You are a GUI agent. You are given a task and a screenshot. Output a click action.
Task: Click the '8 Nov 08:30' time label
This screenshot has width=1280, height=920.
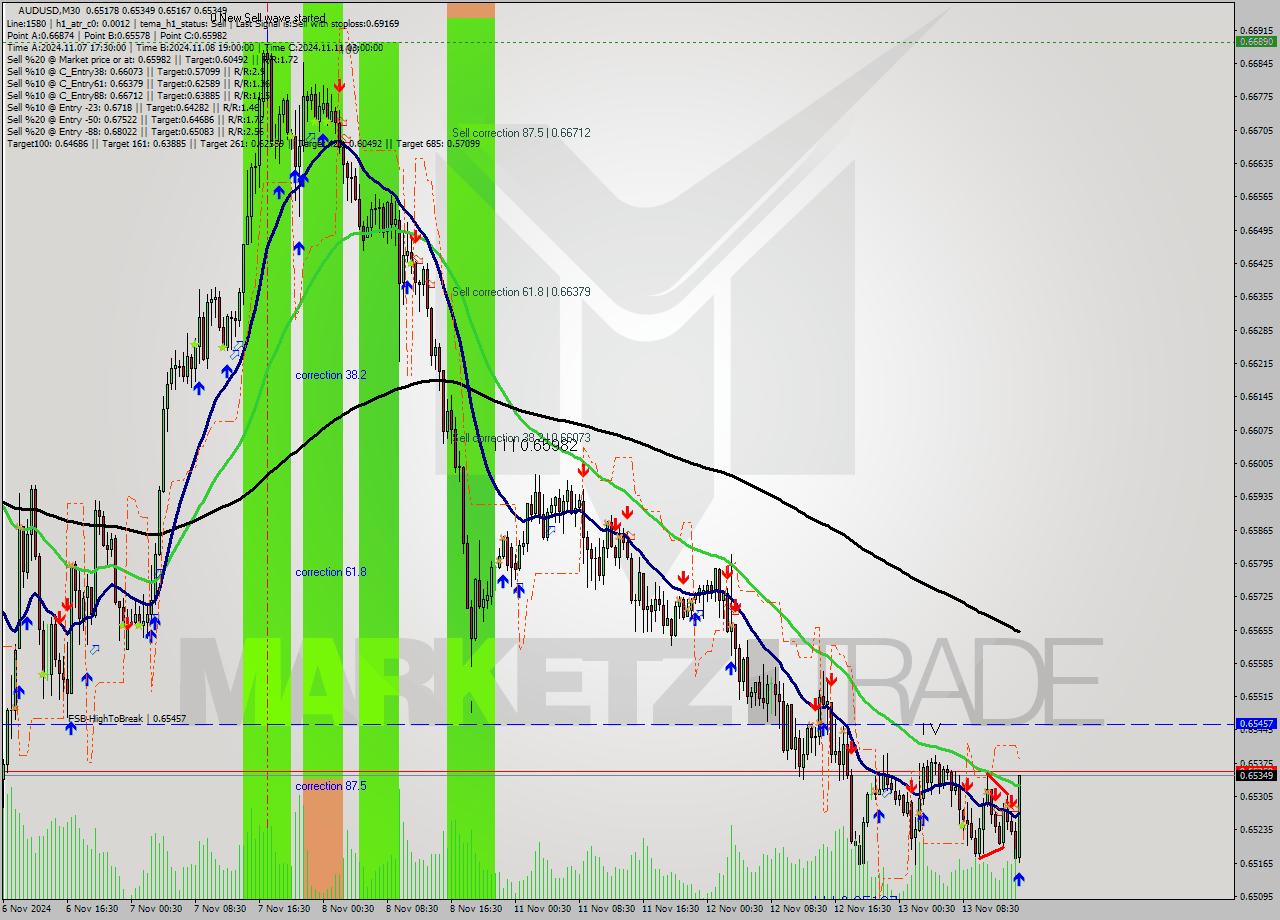tap(410, 909)
